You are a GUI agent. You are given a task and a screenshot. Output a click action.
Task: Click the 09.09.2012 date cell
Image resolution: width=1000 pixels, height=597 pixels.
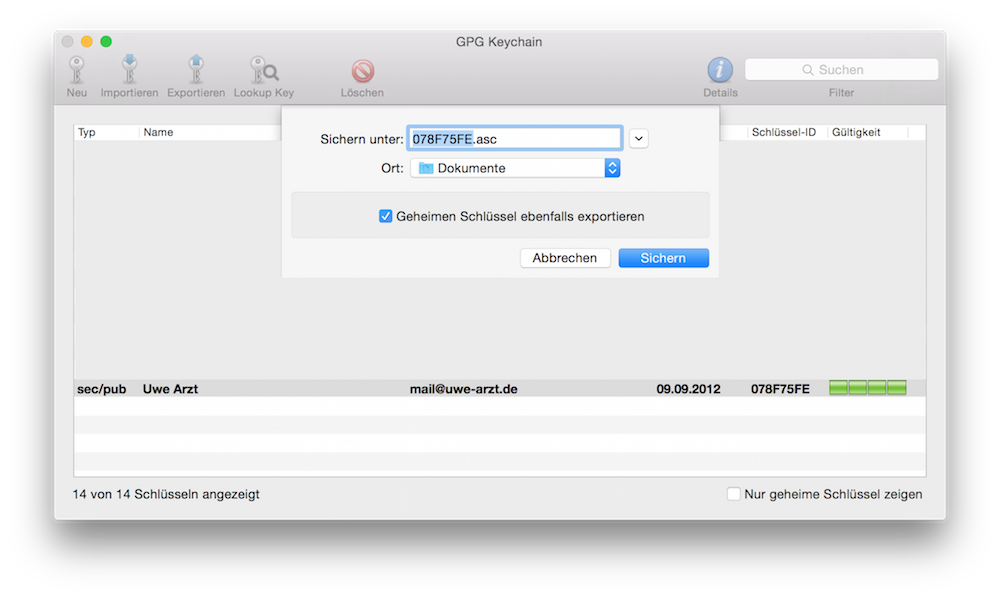[x=688, y=389]
